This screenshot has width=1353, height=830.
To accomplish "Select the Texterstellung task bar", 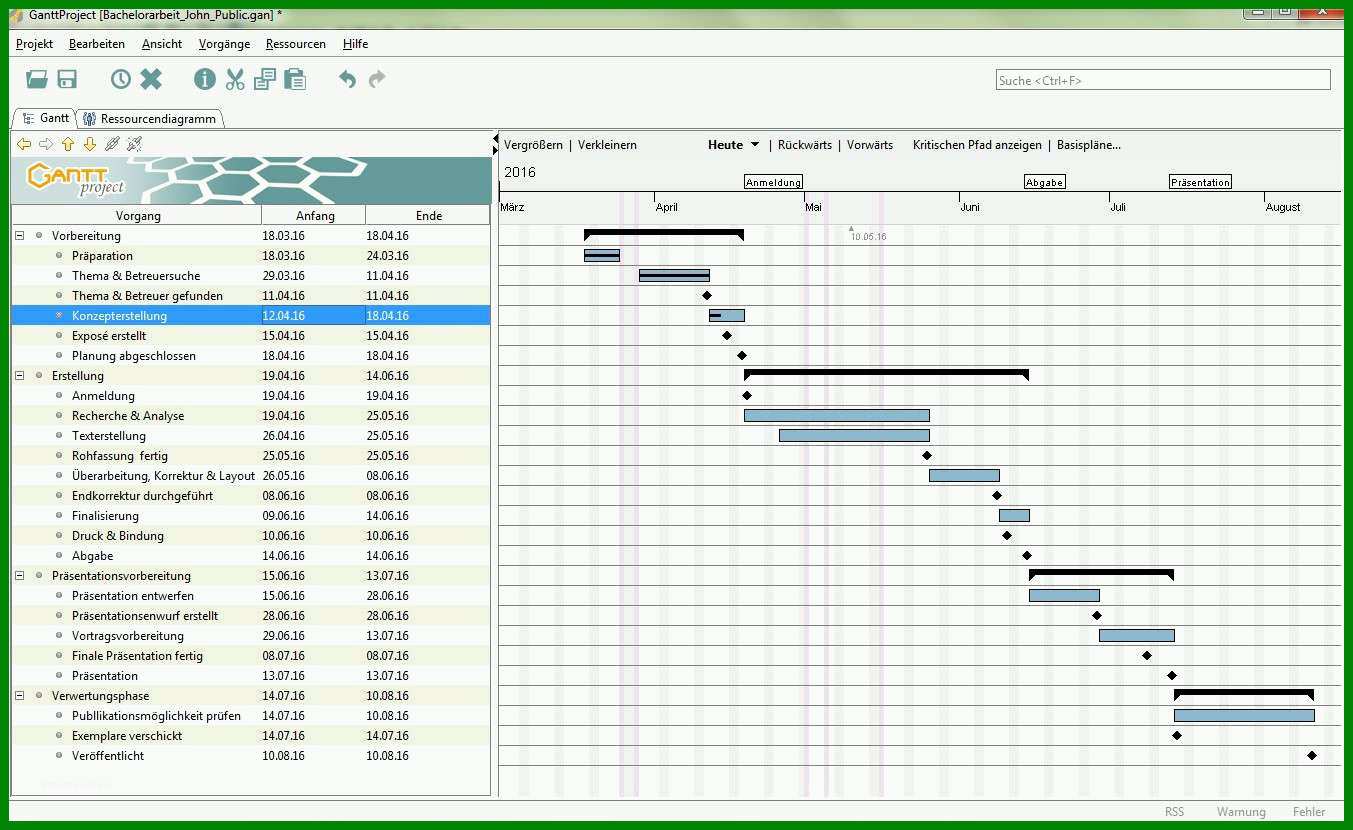I will point(854,436).
